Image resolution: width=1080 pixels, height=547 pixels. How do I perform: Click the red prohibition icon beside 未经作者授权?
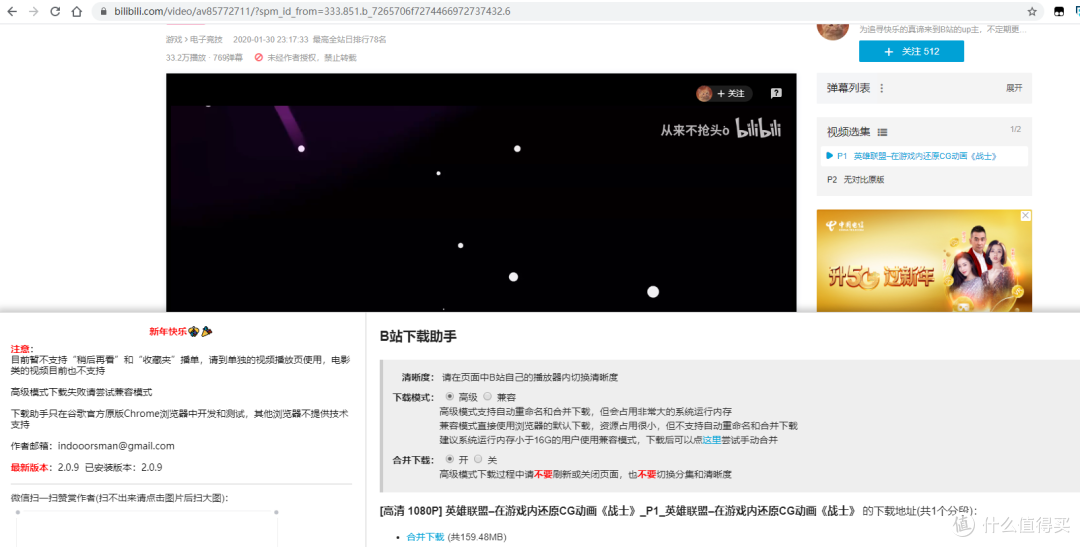[x=259, y=58]
